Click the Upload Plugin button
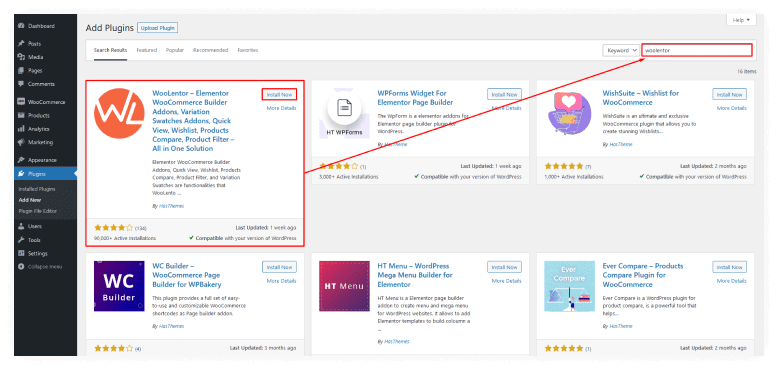Viewport: 778px width, 370px height. coord(157,28)
